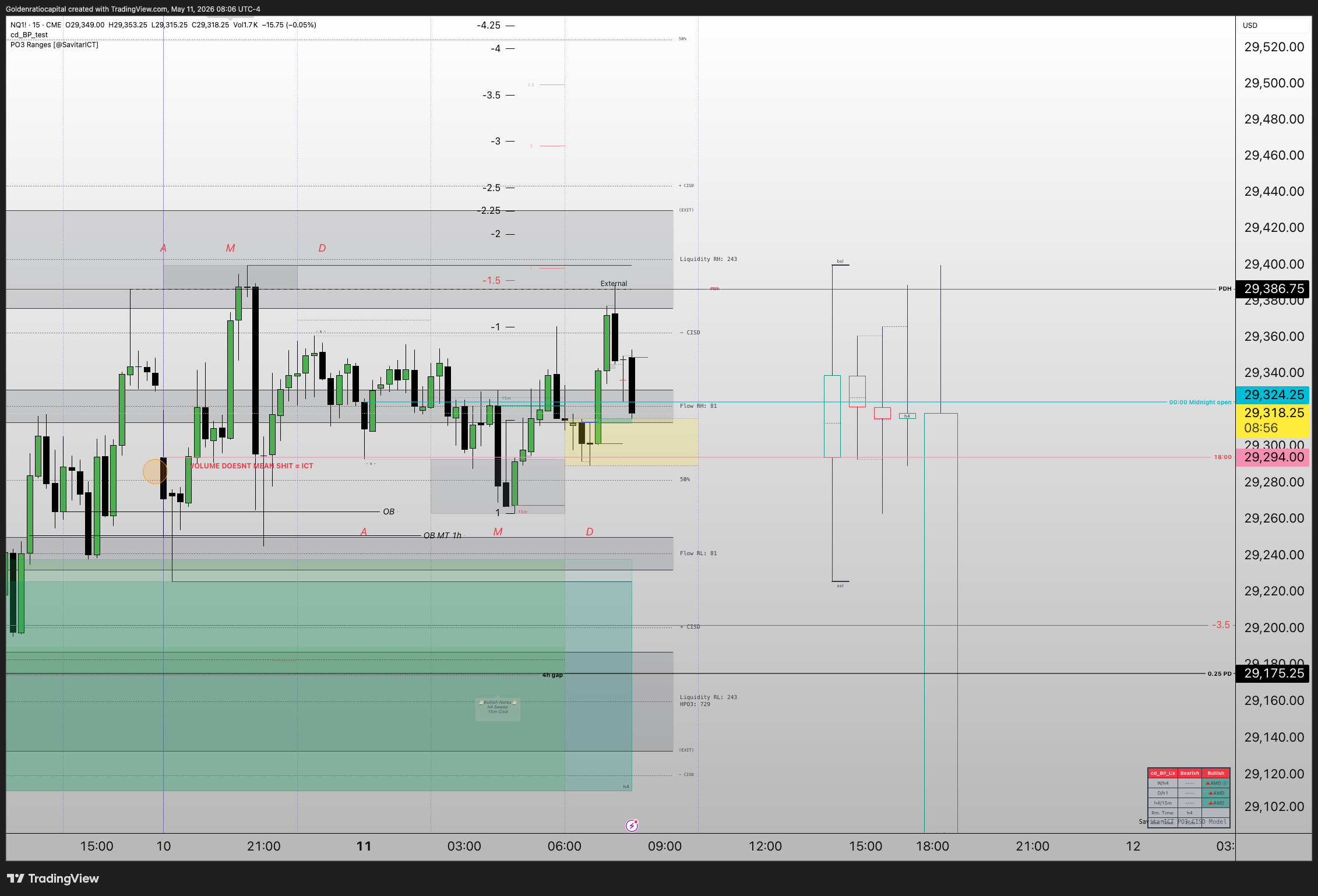Click the AMD cell in the W/h4 row
Screen dimensions: 1318x896
pos(1216,784)
